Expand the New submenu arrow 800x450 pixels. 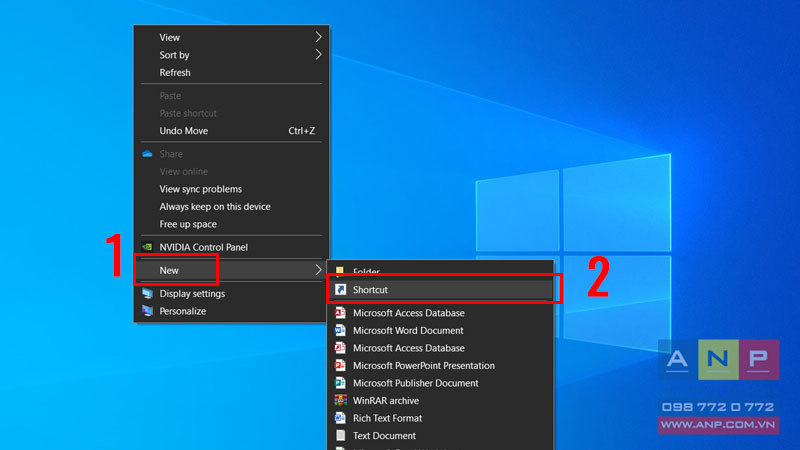318,270
